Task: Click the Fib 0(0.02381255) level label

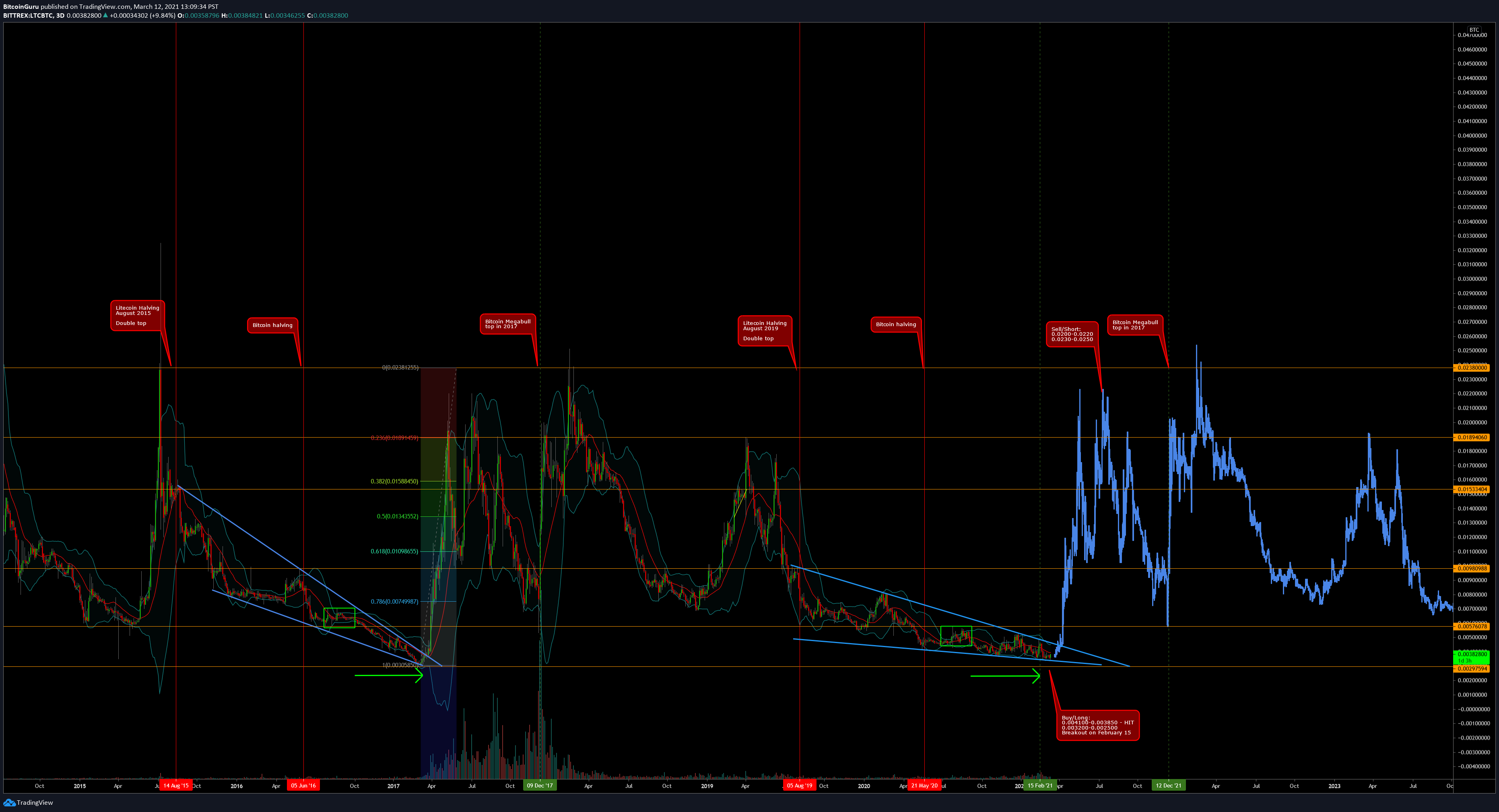Action: (x=400, y=368)
